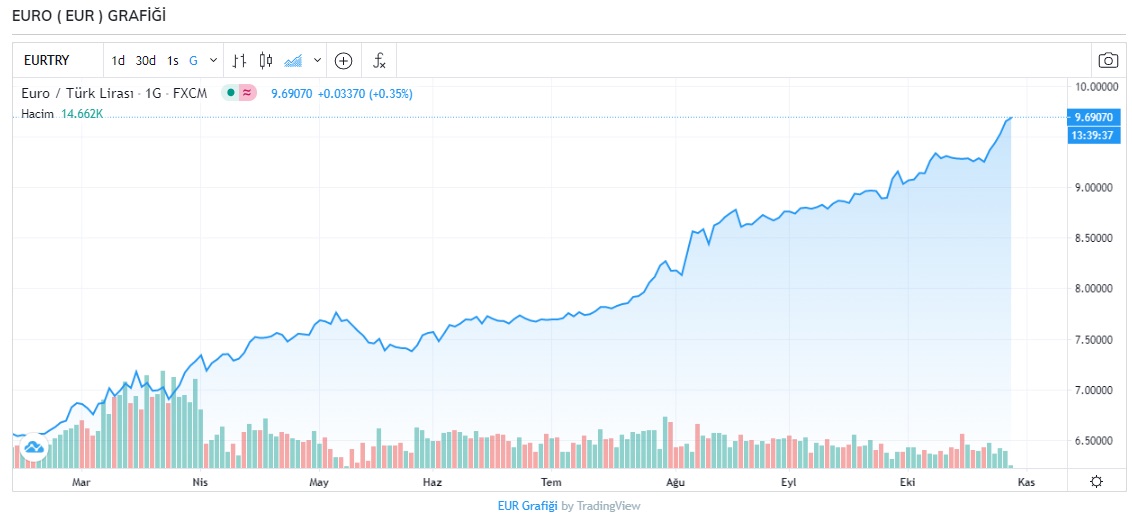
Task: Click the compare or add symbol icon
Action: (x=343, y=60)
